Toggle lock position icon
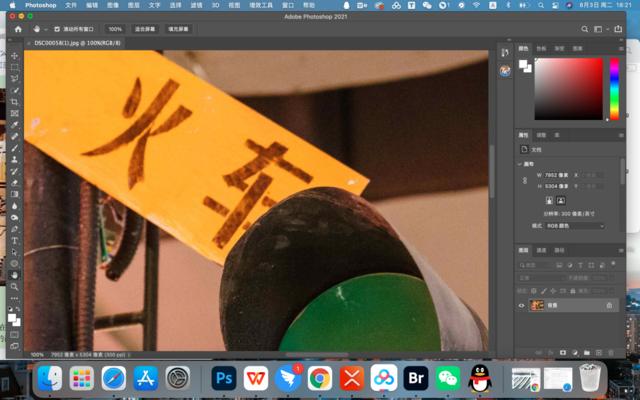The width and height of the screenshot is (640, 400). (x=553, y=291)
